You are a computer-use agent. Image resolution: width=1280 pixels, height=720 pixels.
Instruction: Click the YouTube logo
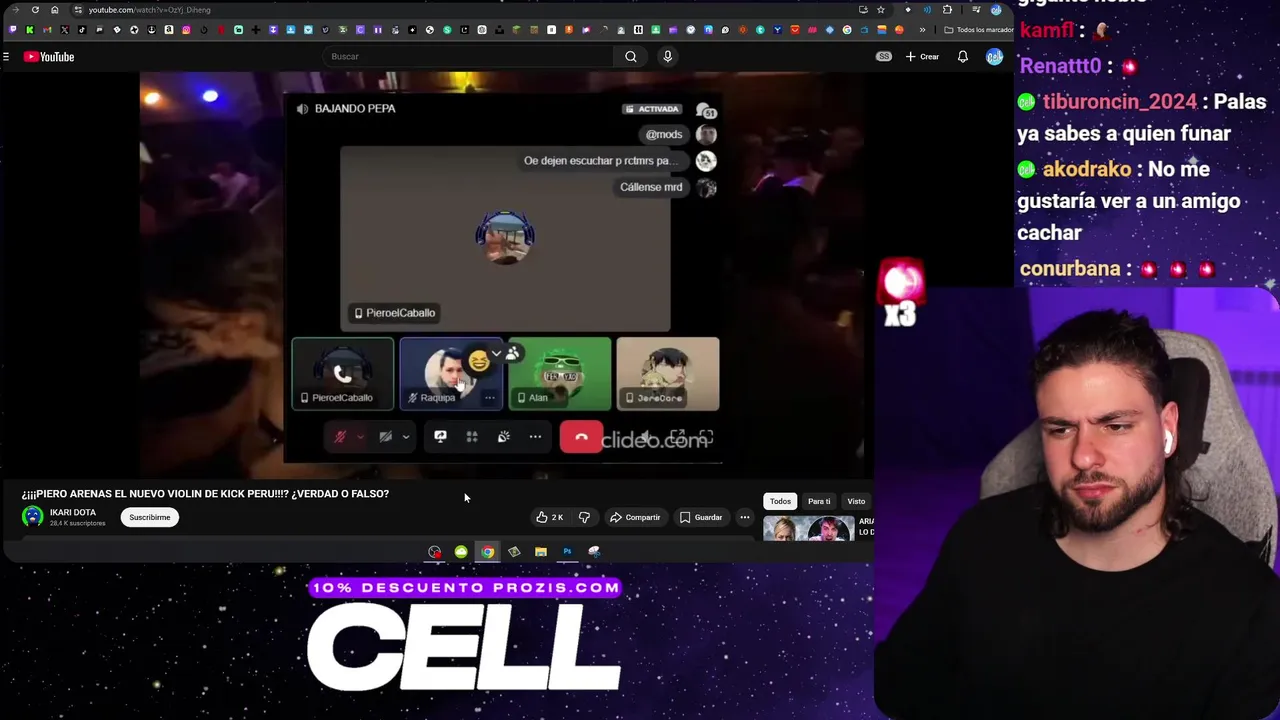49,57
